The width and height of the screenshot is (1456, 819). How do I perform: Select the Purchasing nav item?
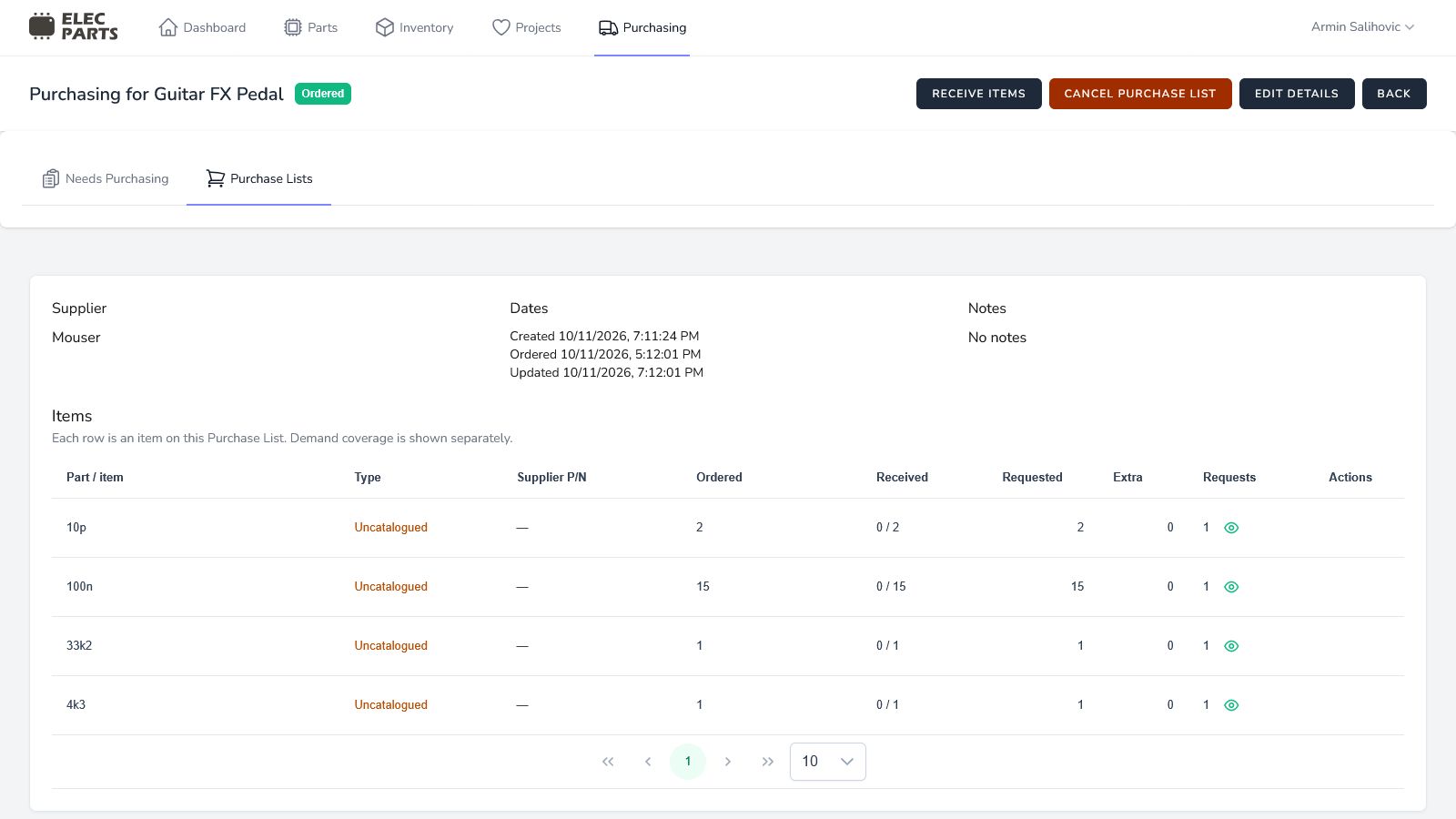click(642, 27)
